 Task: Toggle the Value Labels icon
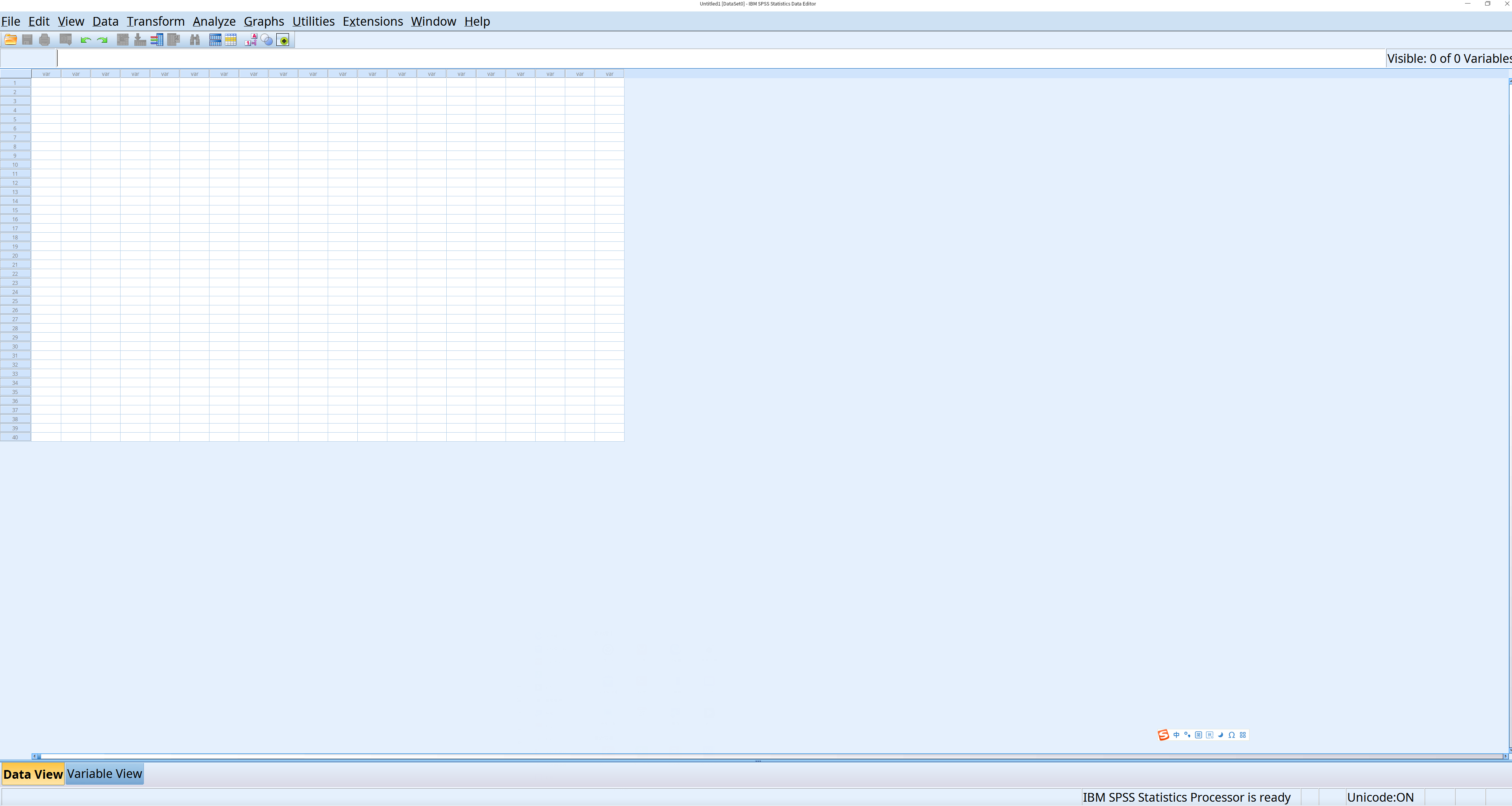[x=251, y=39]
